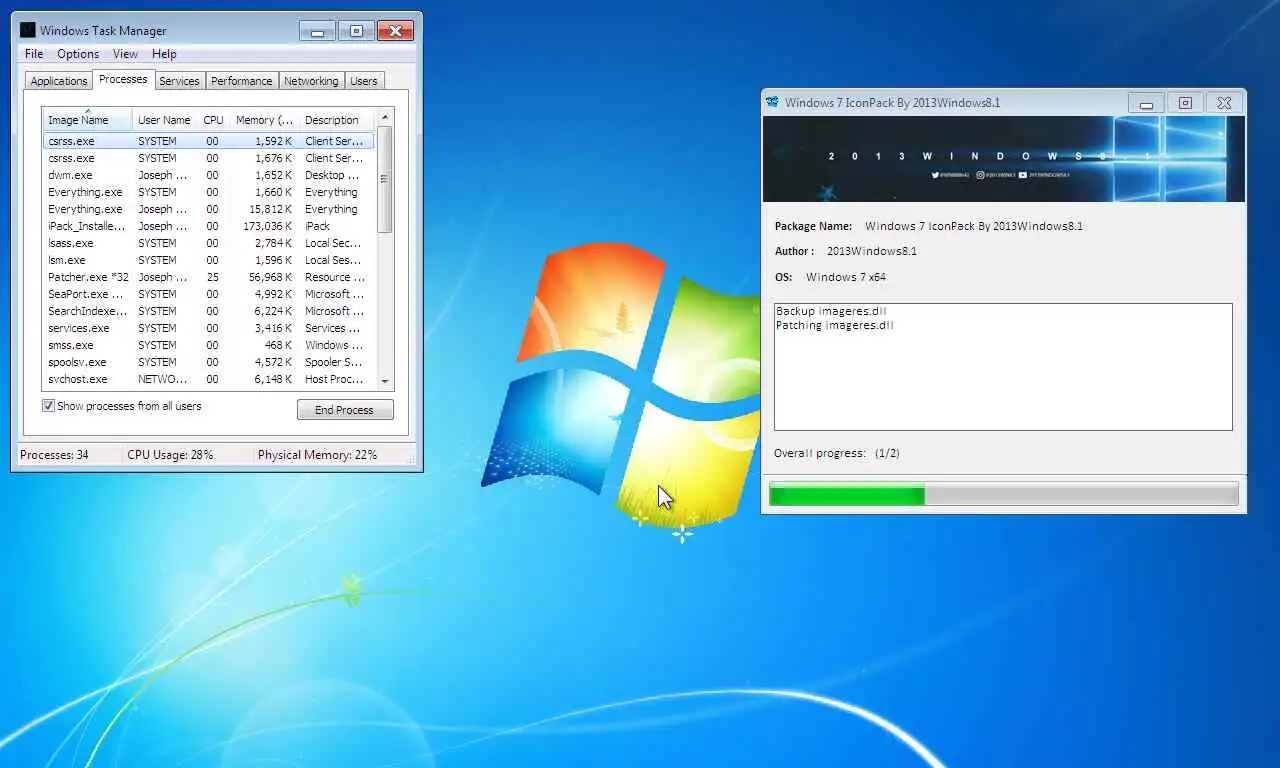1280x768 pixels.
Task: Click the Backup imageres.dll log line
Action: pos(831,311)
